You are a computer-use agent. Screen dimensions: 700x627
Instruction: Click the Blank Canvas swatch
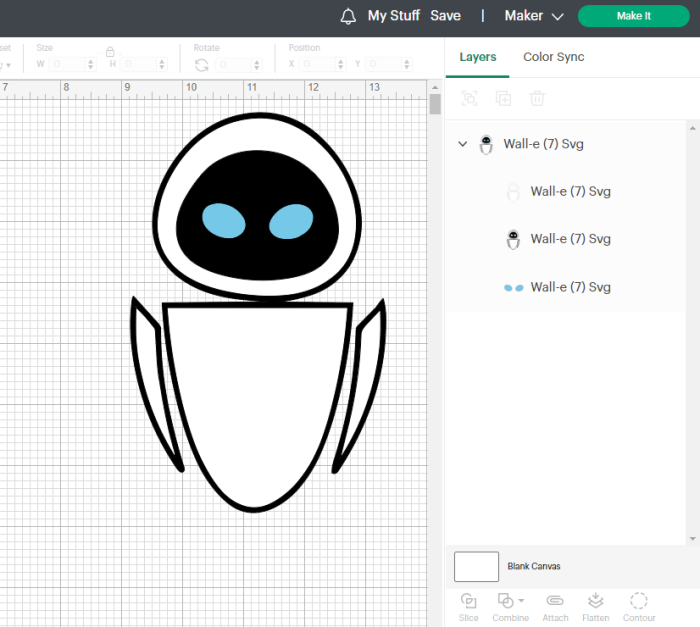point(476,567)
